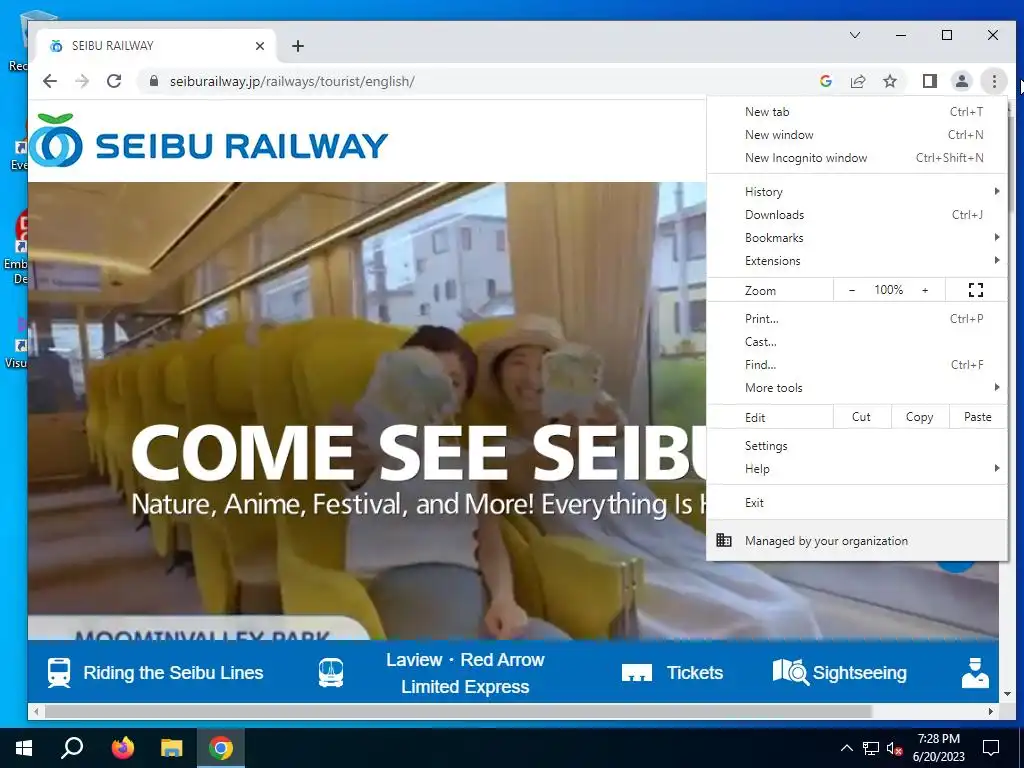Open Riding the Seibu Lines link
The image size is (1024, 768).
click(x=173, y=673)
